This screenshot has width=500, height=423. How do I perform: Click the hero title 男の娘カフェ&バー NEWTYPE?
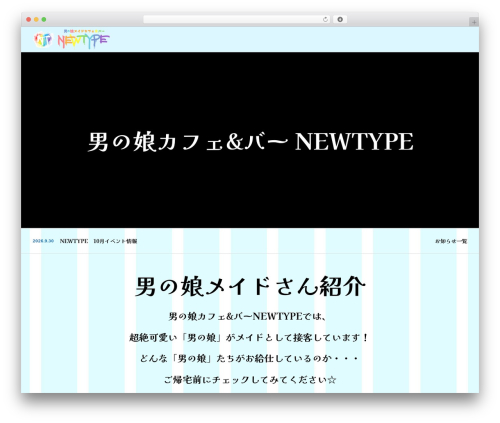250,142
